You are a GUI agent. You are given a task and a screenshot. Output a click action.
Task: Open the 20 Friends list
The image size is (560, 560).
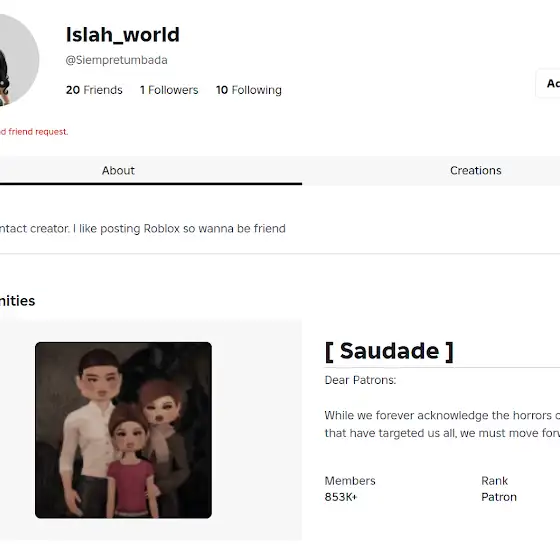click(94, 90)
